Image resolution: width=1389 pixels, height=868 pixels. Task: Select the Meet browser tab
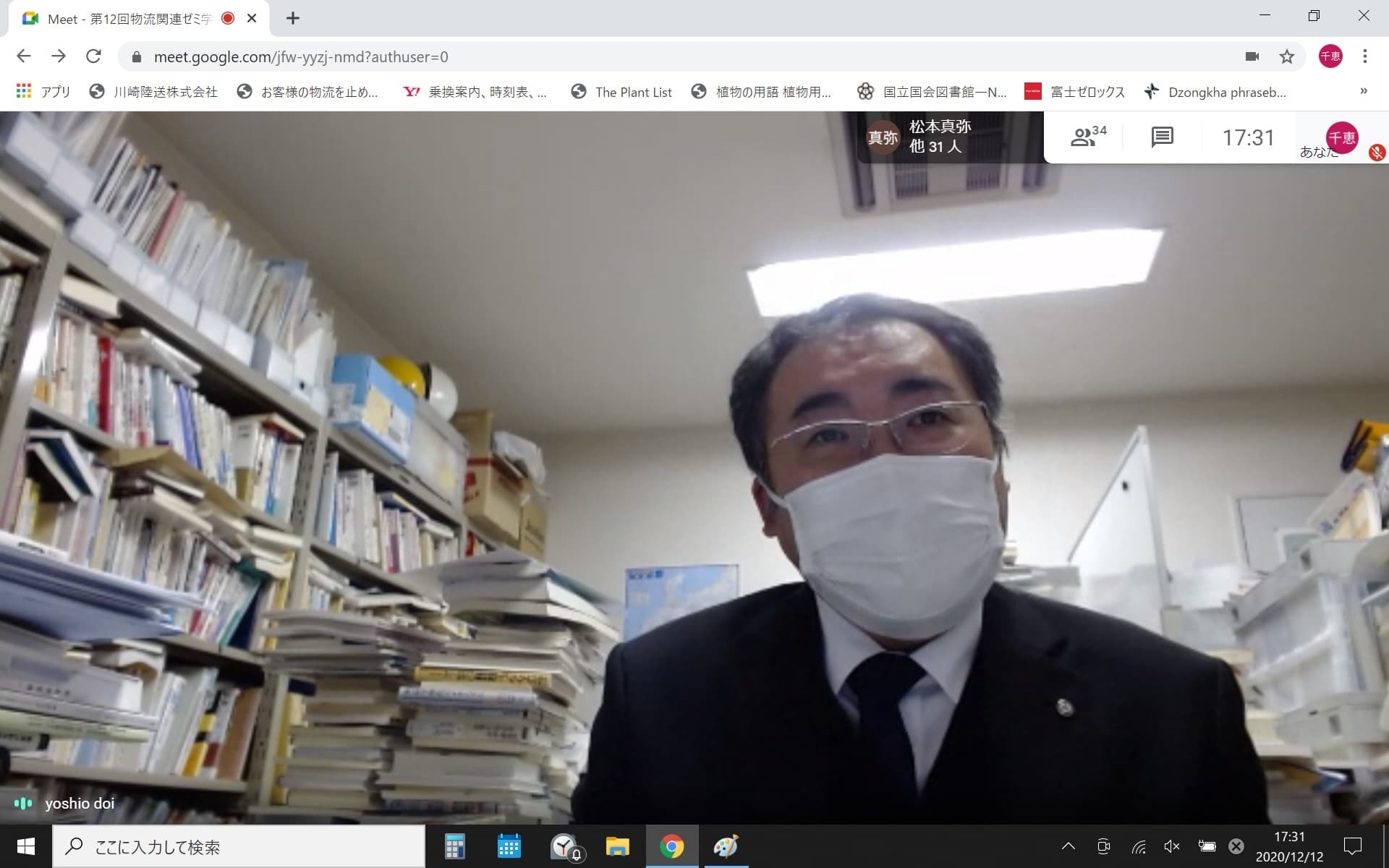(x=130, y=19)
